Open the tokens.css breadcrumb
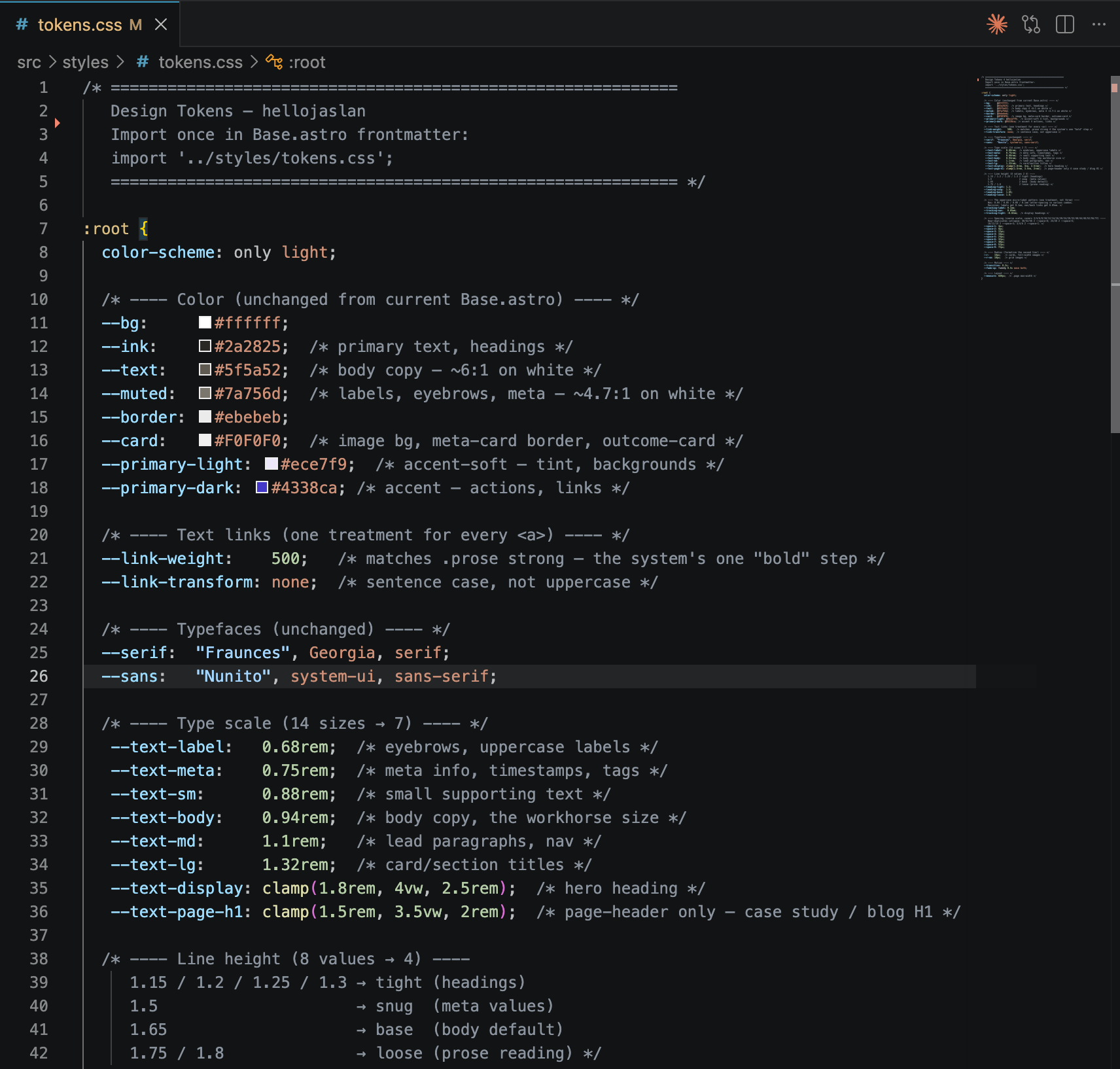Screen dimensions: 1120x1069 tap(200, 62)
